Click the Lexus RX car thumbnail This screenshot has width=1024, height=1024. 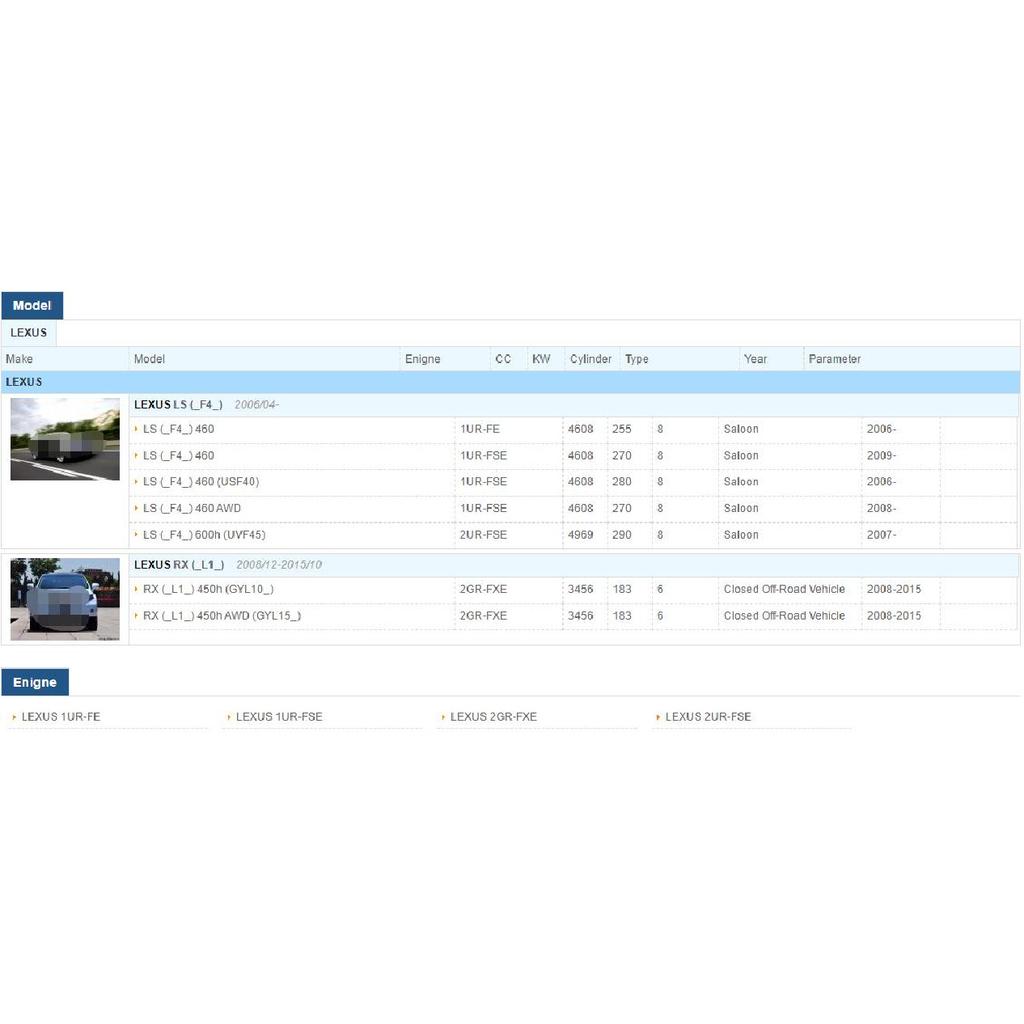[x=65, y=599]
